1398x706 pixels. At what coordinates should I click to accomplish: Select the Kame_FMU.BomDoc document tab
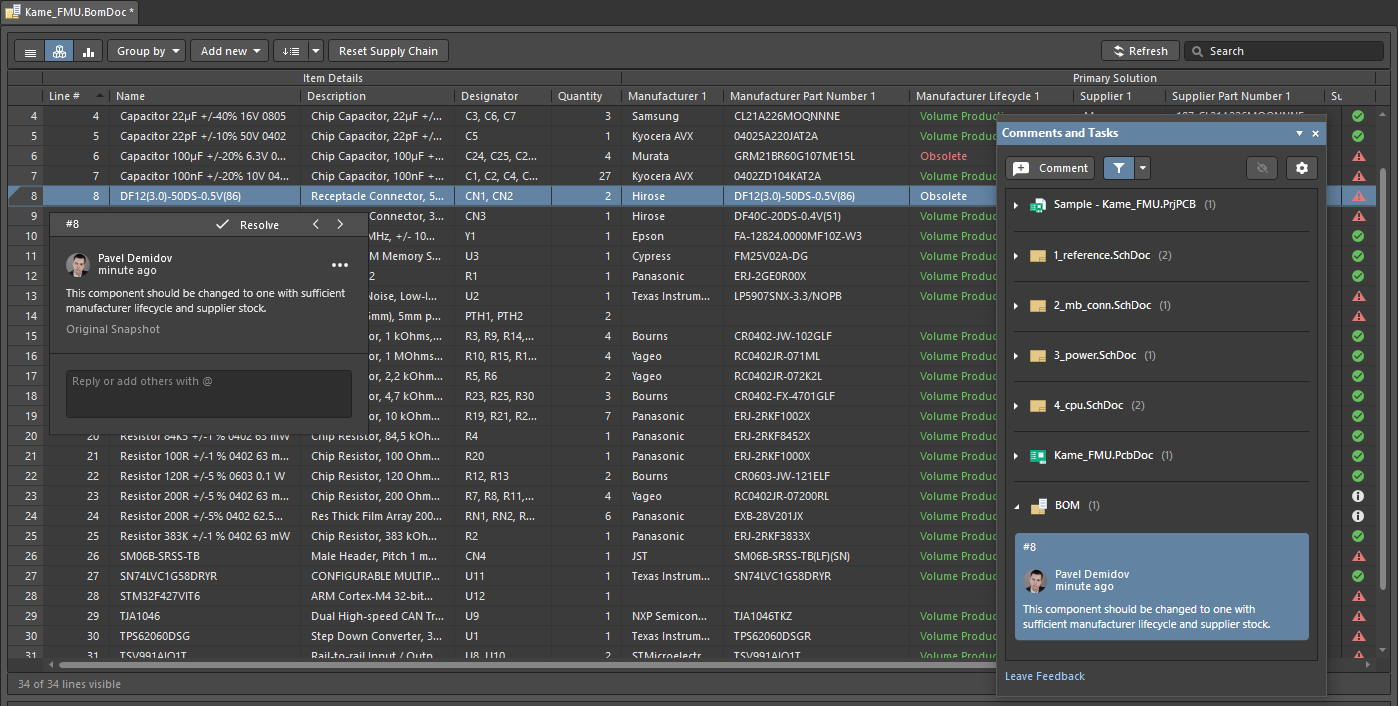point(70,11)
